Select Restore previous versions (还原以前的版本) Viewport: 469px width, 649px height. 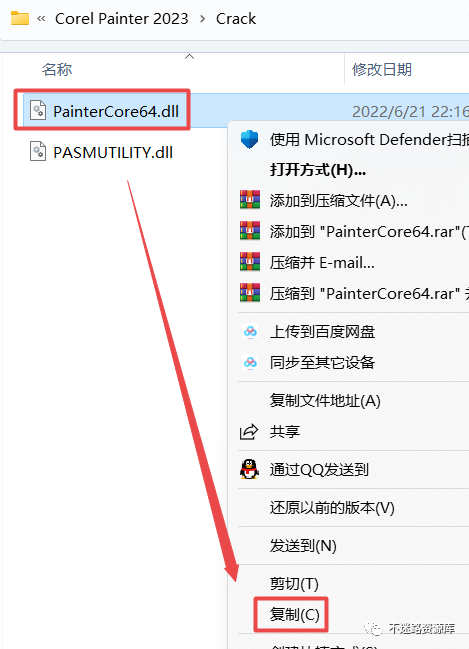point(332,508)
